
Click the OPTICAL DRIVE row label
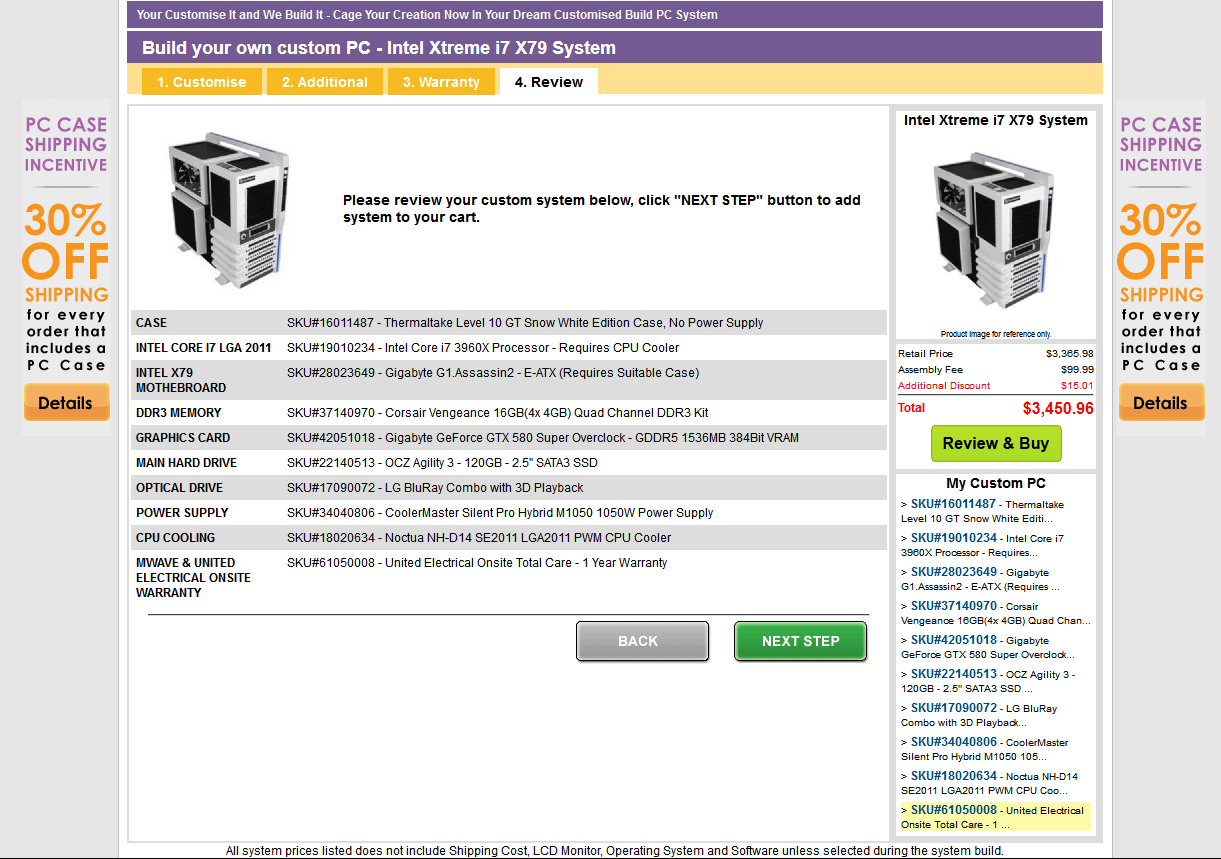179,488
